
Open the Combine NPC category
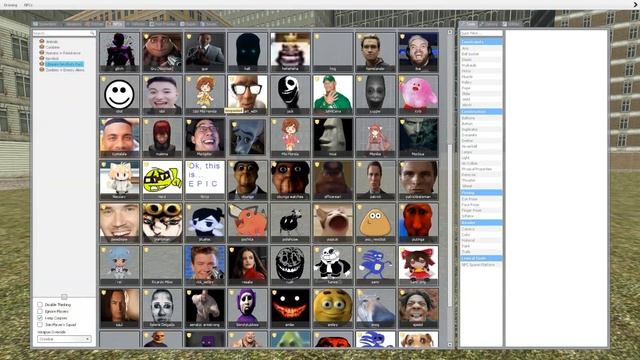[52, 47]
